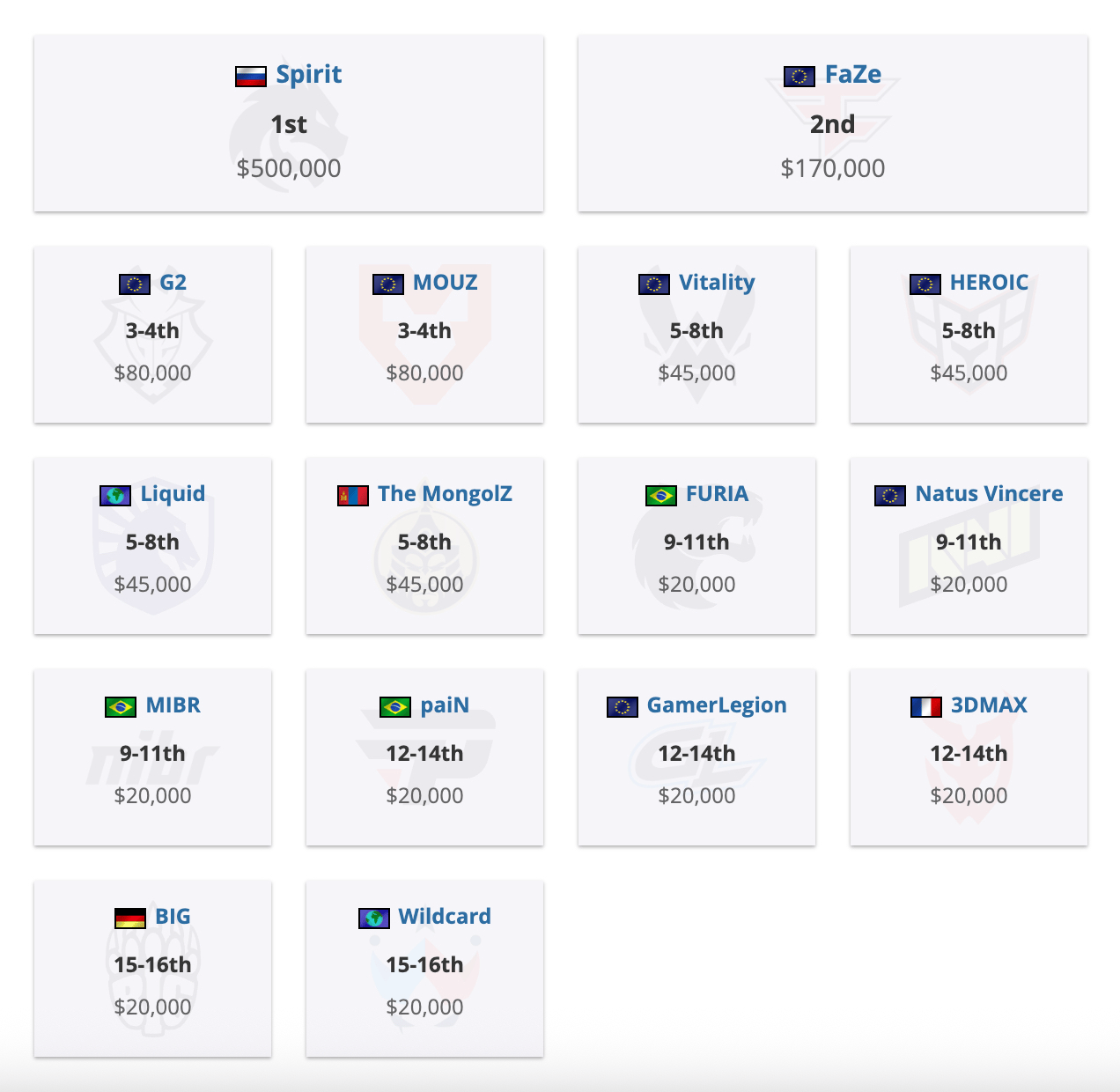Open the Spirit team page link
The width and height of the screenshot is (1120, 1092).
point(308,75)
